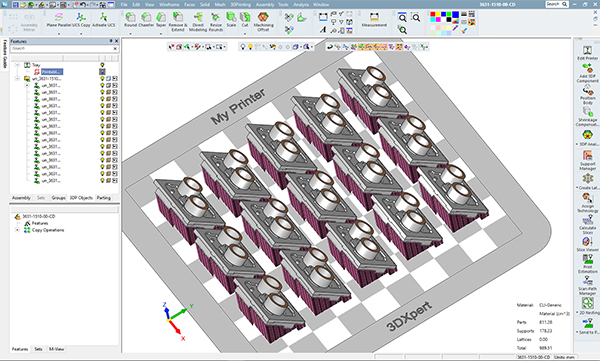This screenshot has height=361, width=600.
Task: Pick the red color swatch
Action: point(433,14)
